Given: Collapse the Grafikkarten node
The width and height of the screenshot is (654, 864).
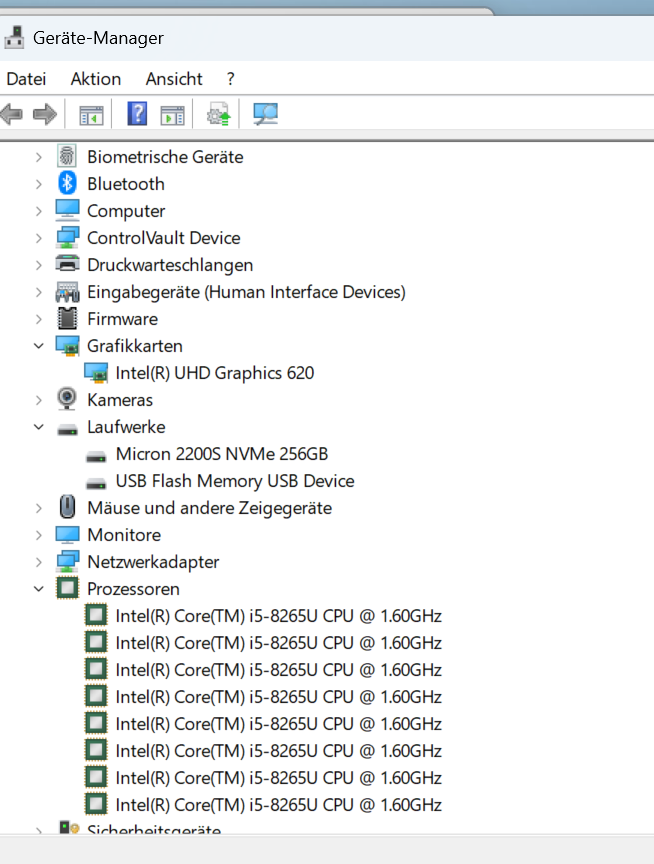Looking at the screenshot, I should [x=39, y=346].
